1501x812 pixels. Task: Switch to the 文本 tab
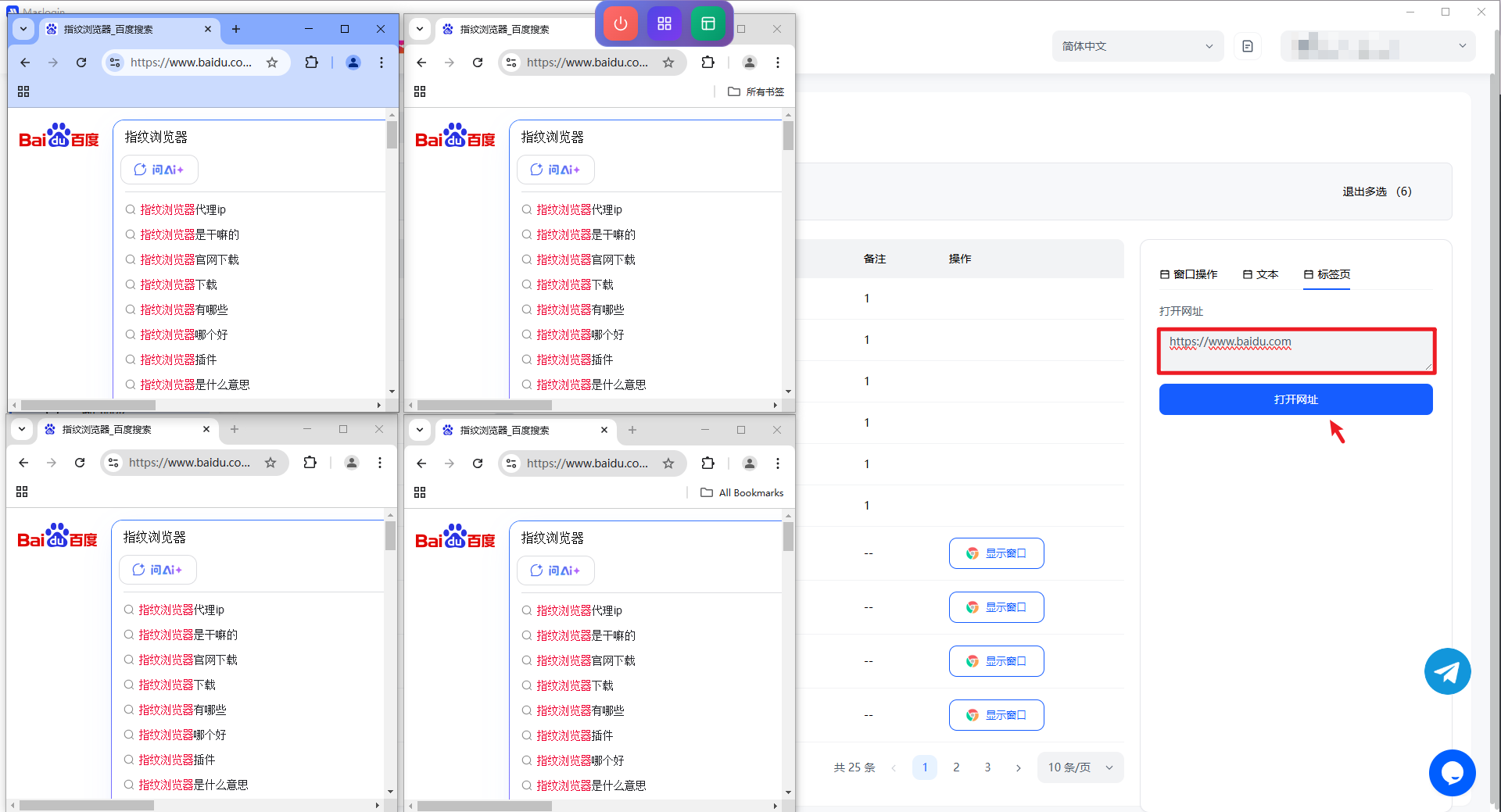click(1260, 274)
